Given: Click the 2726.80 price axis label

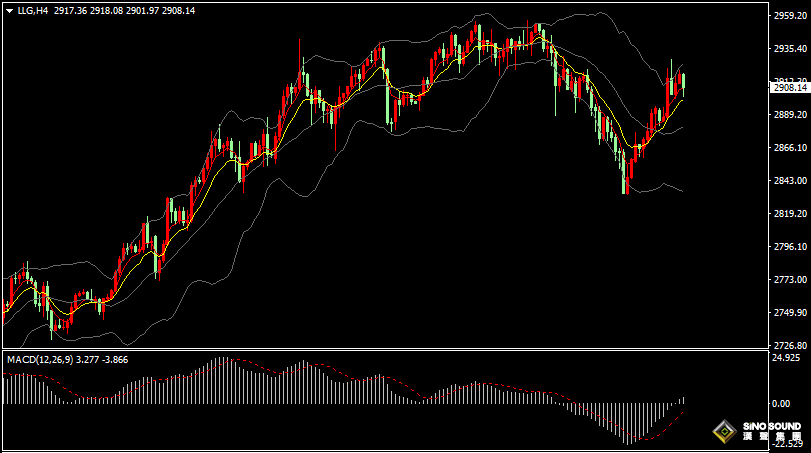Looking at the screenshot, I should (x=790, y=345).
